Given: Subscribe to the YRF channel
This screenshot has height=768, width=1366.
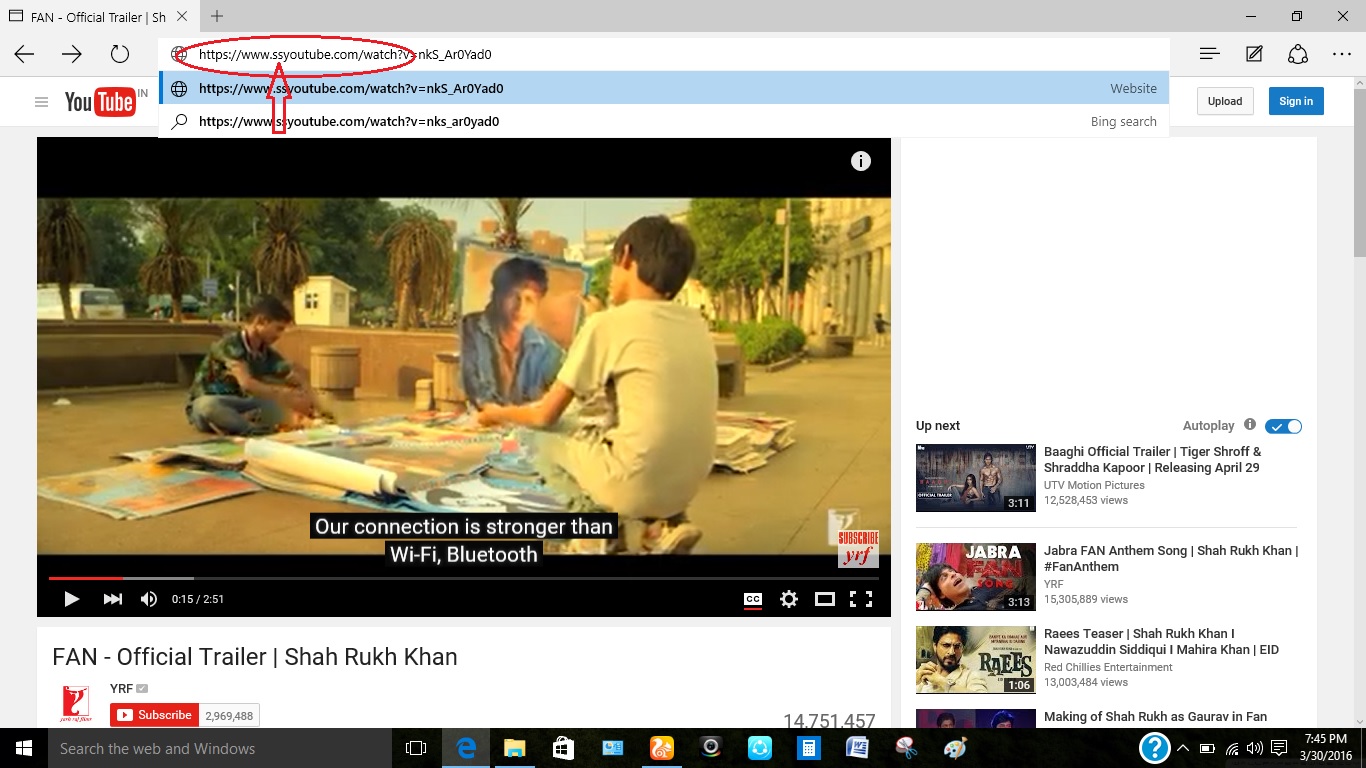Looking at the screenshot, I should (x=154, y=715).
